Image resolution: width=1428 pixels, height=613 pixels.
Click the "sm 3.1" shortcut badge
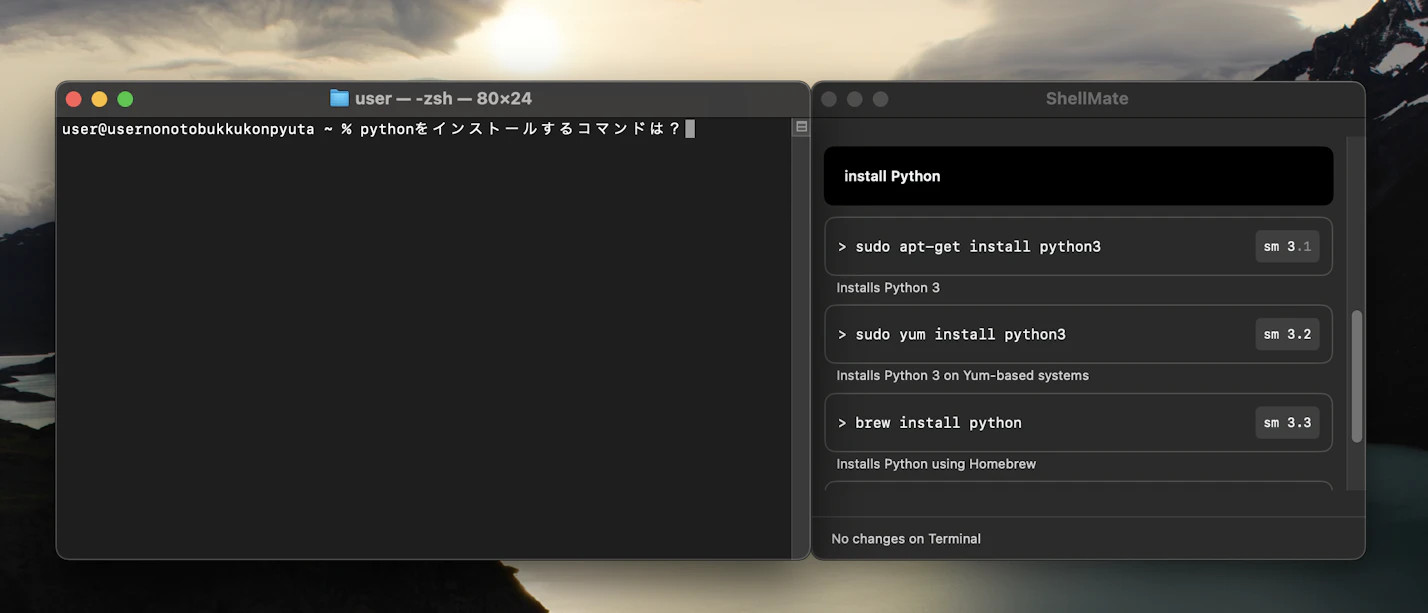(x=1287, y=246)
